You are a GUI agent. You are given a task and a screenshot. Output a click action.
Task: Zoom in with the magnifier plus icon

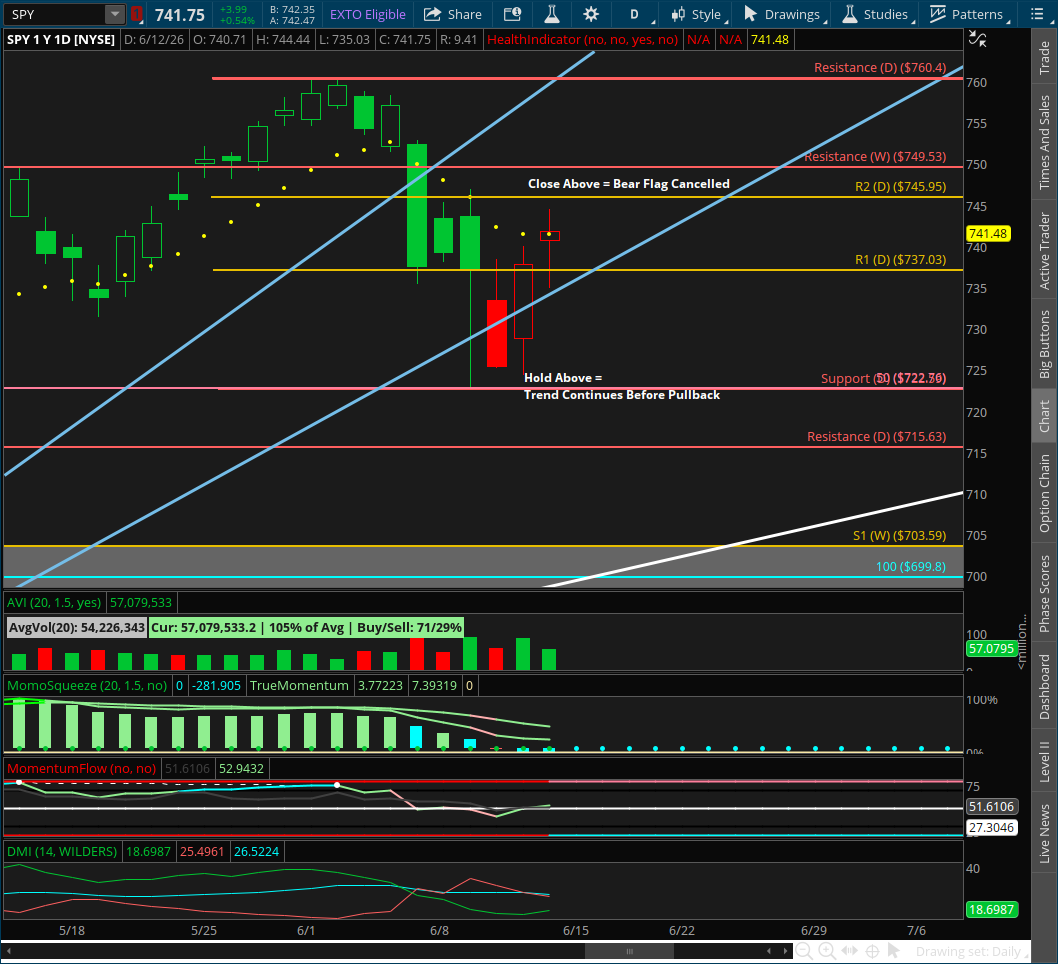[827, 951]
